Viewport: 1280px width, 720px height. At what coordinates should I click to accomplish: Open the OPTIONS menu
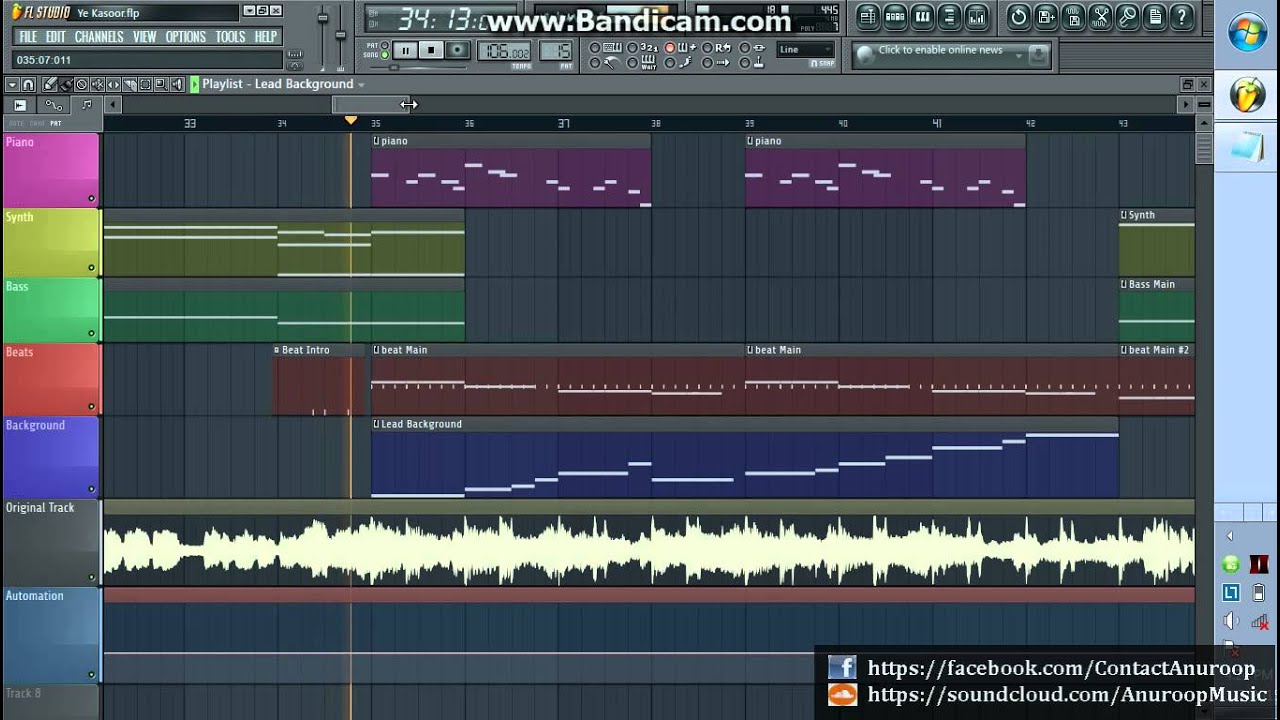[x=186, y=37]
